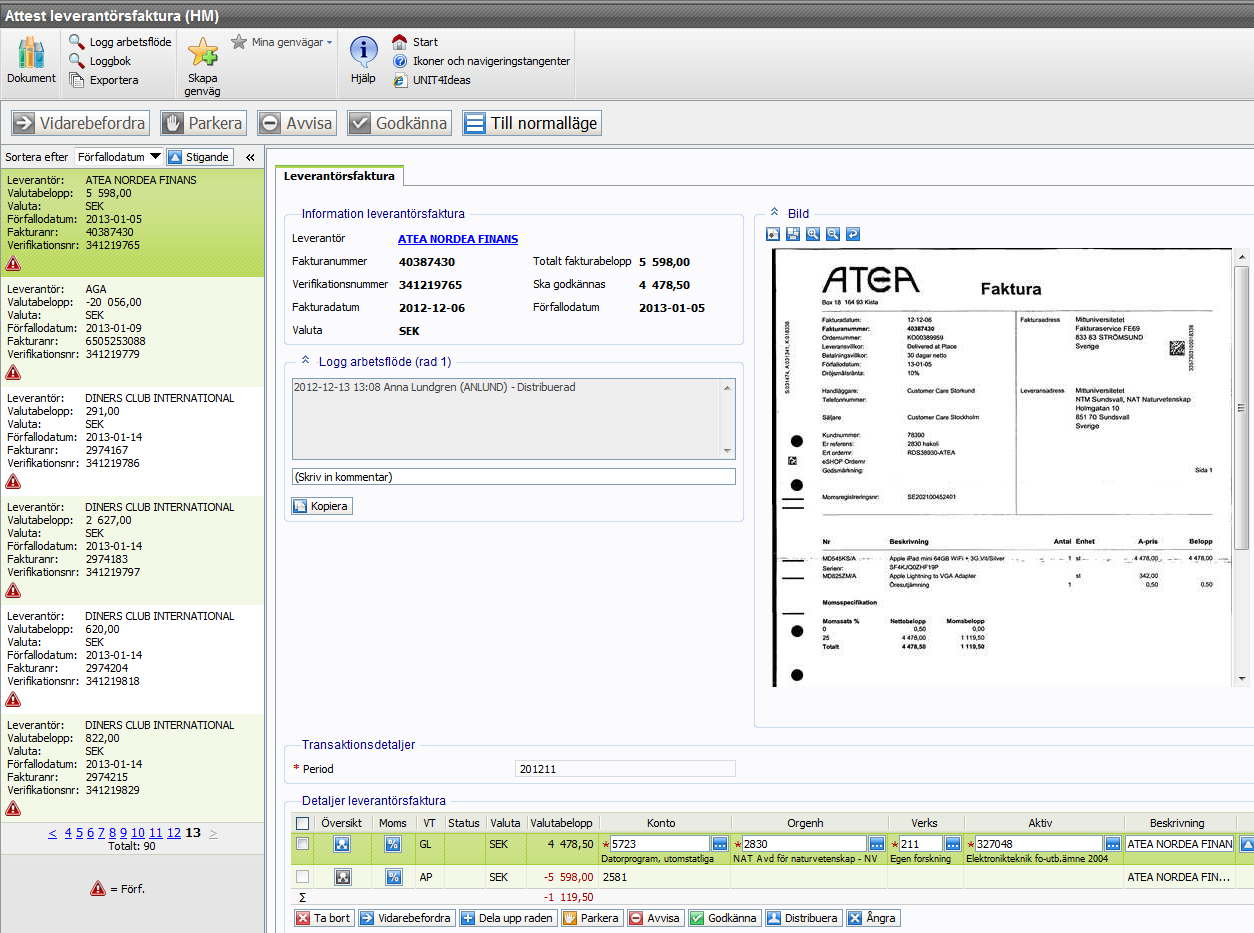The width and height of the screenshot is (1254, 933).
Task: Toggle the Stigande sort order button
Action: point(200,157)
